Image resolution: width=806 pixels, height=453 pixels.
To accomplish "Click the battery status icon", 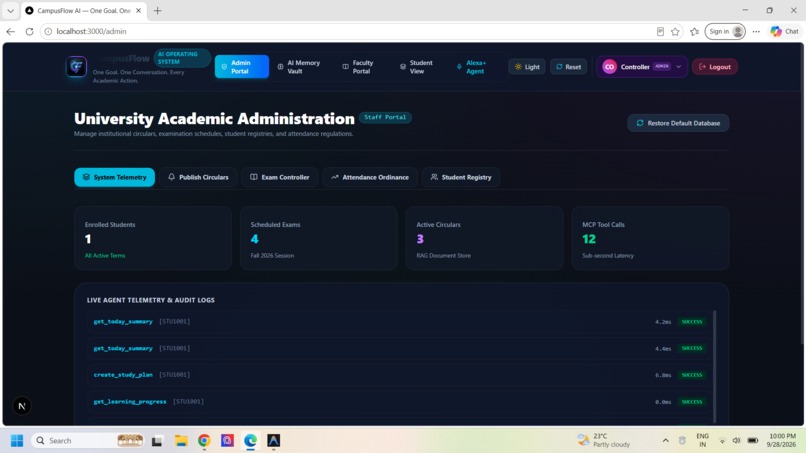I will [753, 441].
